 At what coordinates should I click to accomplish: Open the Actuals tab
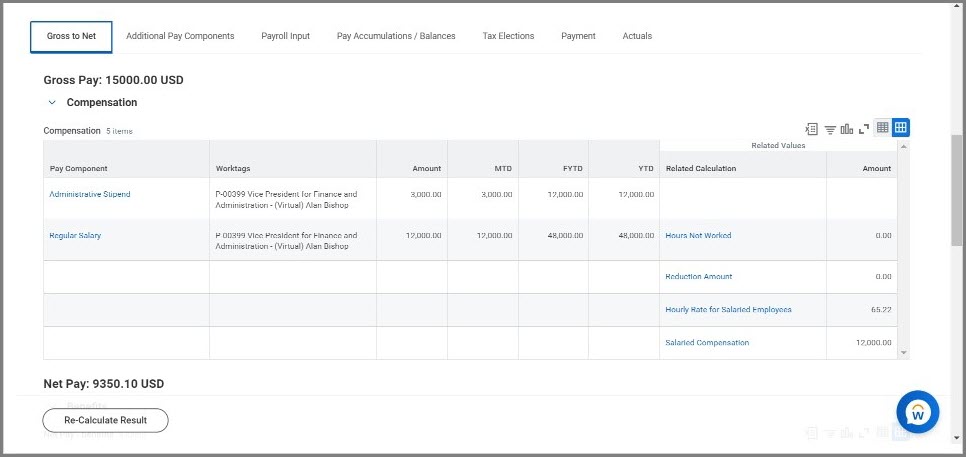637,36
